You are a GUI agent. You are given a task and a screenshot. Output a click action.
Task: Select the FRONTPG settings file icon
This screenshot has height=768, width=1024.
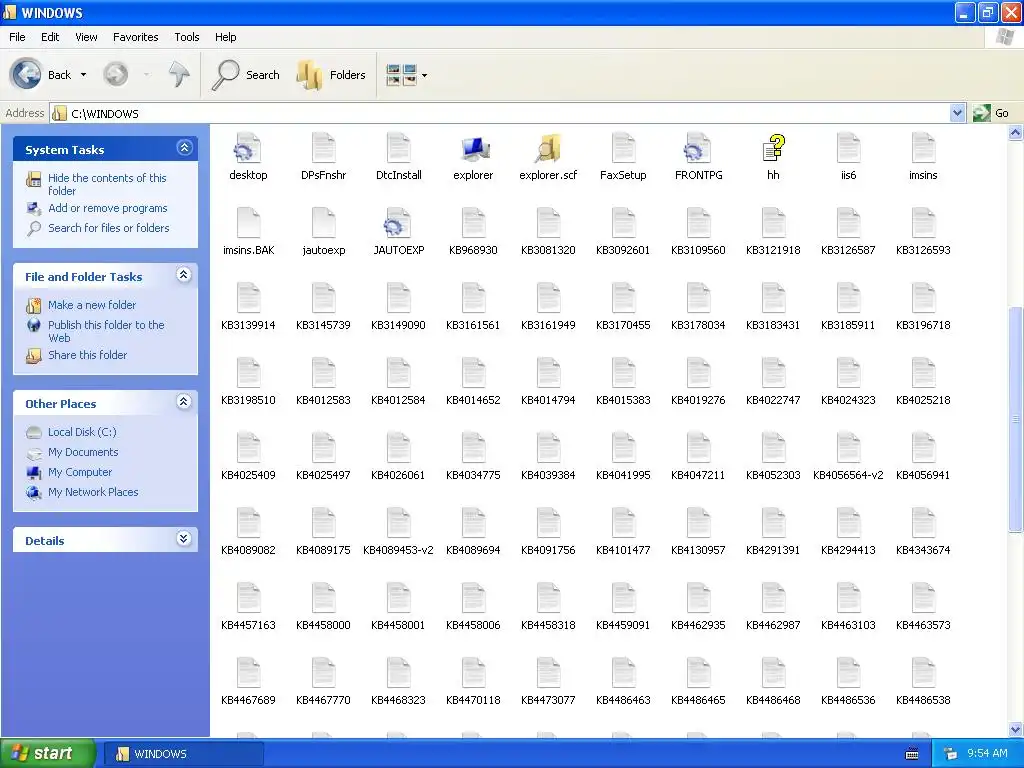coord(698,148)
